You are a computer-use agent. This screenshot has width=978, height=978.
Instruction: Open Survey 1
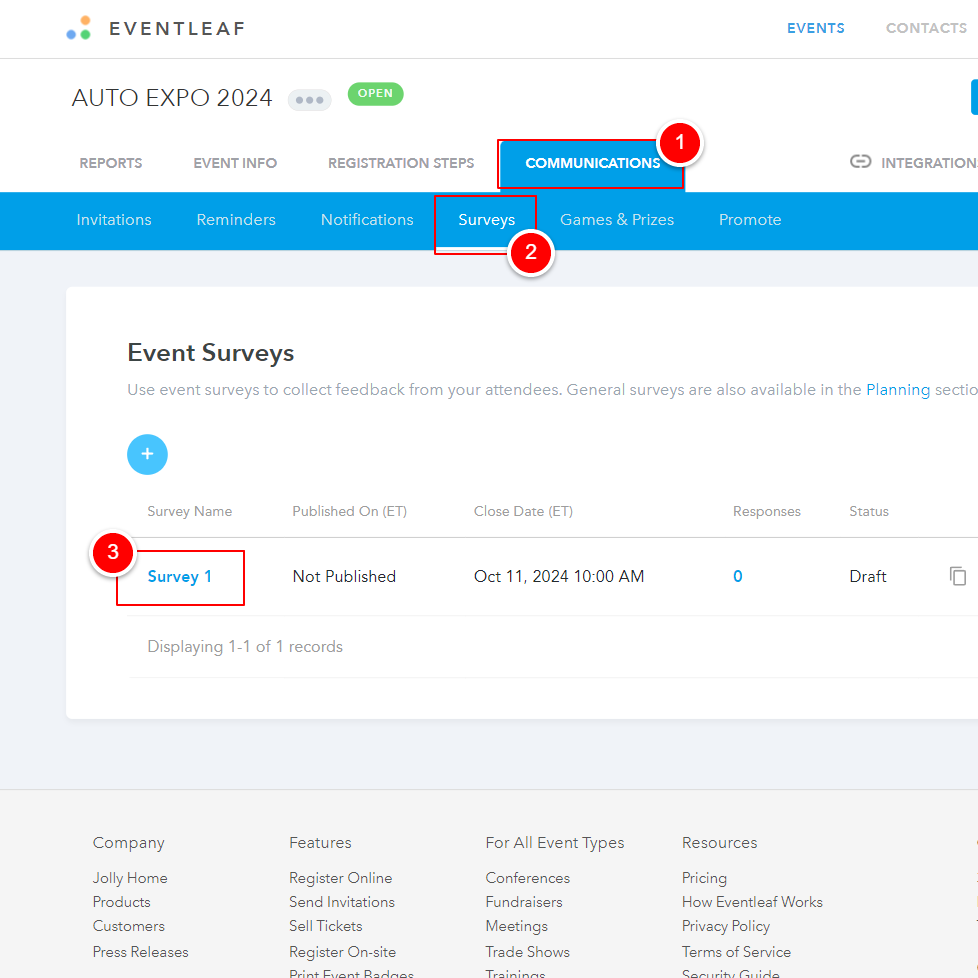pos(180,576)
